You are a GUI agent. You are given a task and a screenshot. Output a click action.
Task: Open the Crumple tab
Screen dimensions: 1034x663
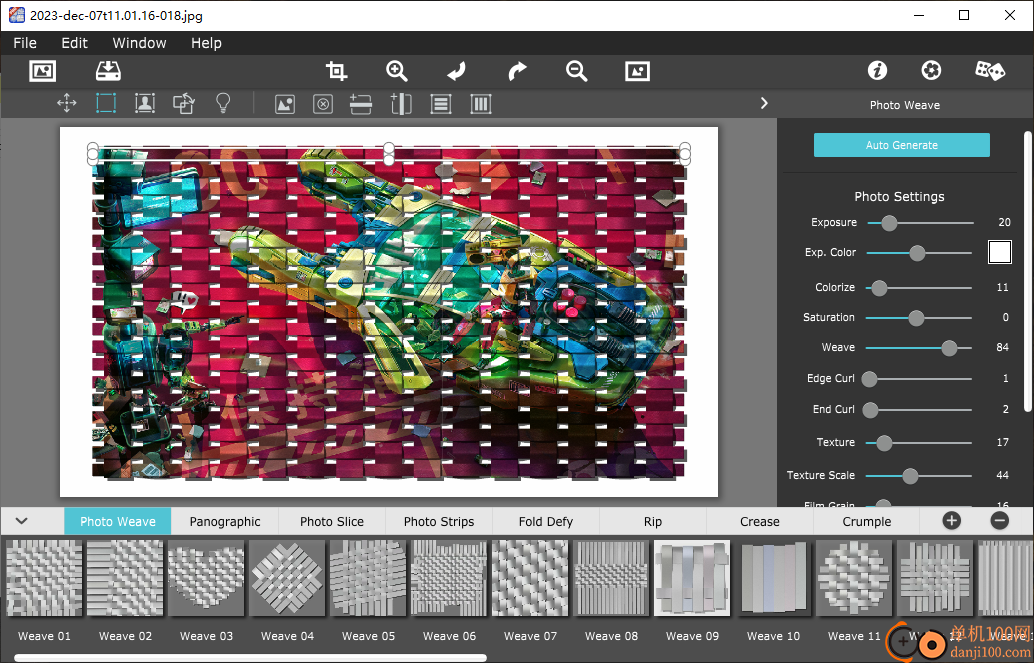(867, 521)
